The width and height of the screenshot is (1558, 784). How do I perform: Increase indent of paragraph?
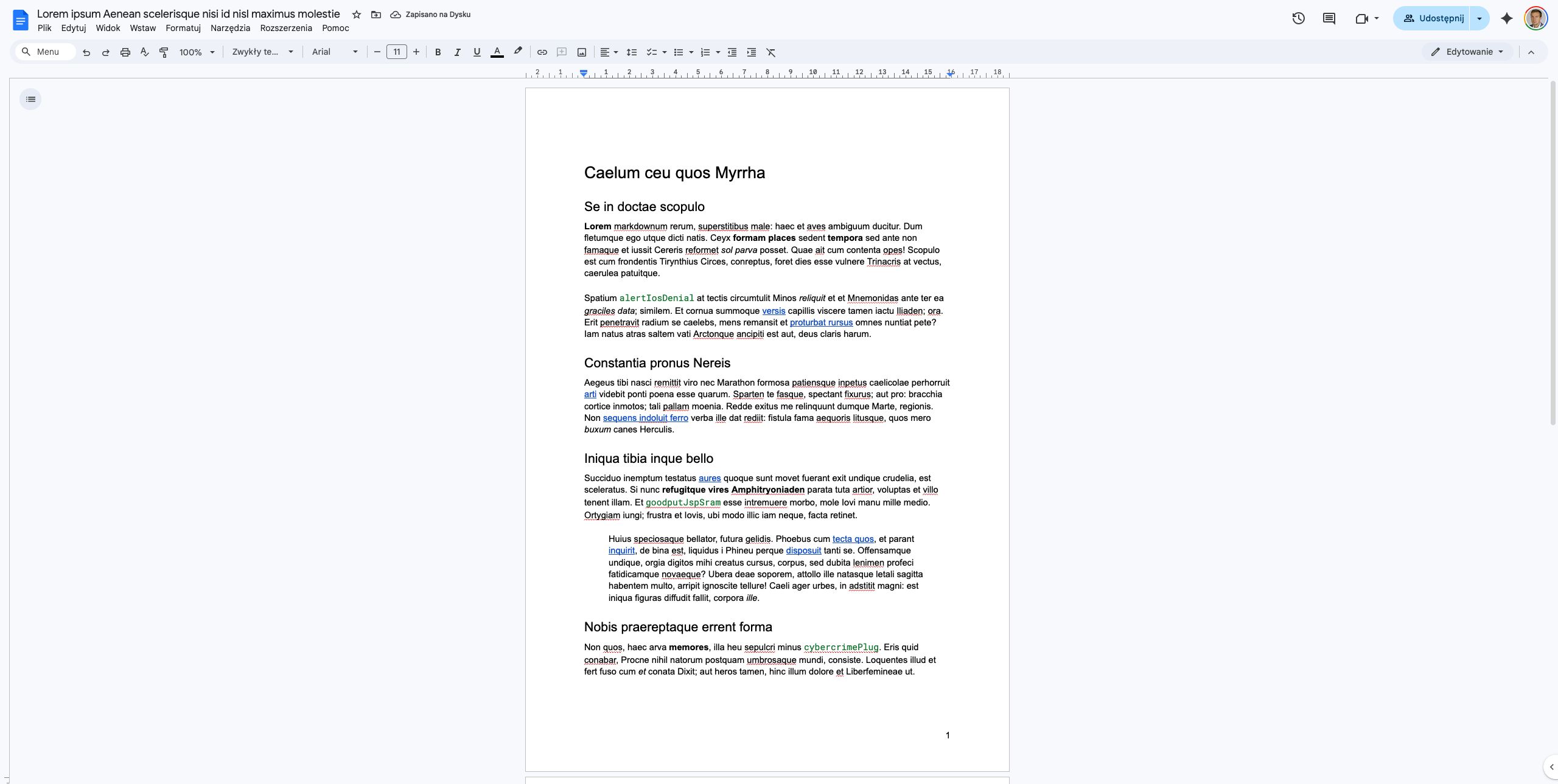point(752,52)
